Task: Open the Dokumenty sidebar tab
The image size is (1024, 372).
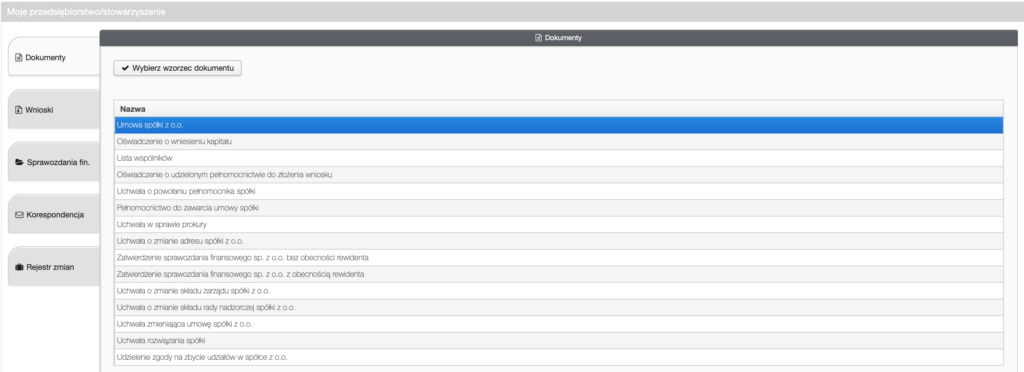Action: pyautogui.click(x=54, y=57)
